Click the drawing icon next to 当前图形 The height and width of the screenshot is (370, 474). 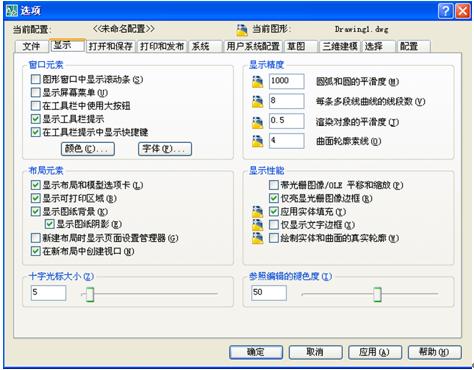(242, 30)
